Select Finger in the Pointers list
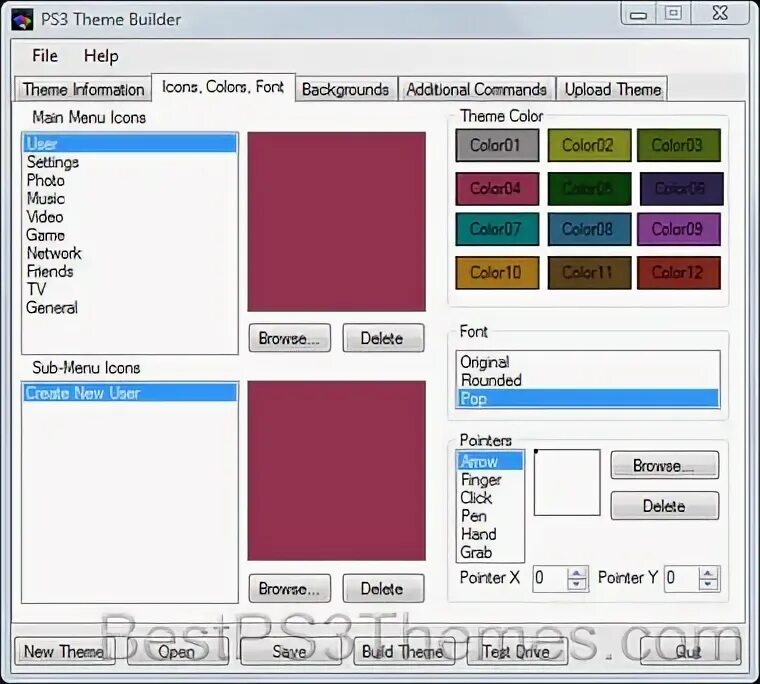The width and height of the screenshot is (760, 684). pos(490,479)
